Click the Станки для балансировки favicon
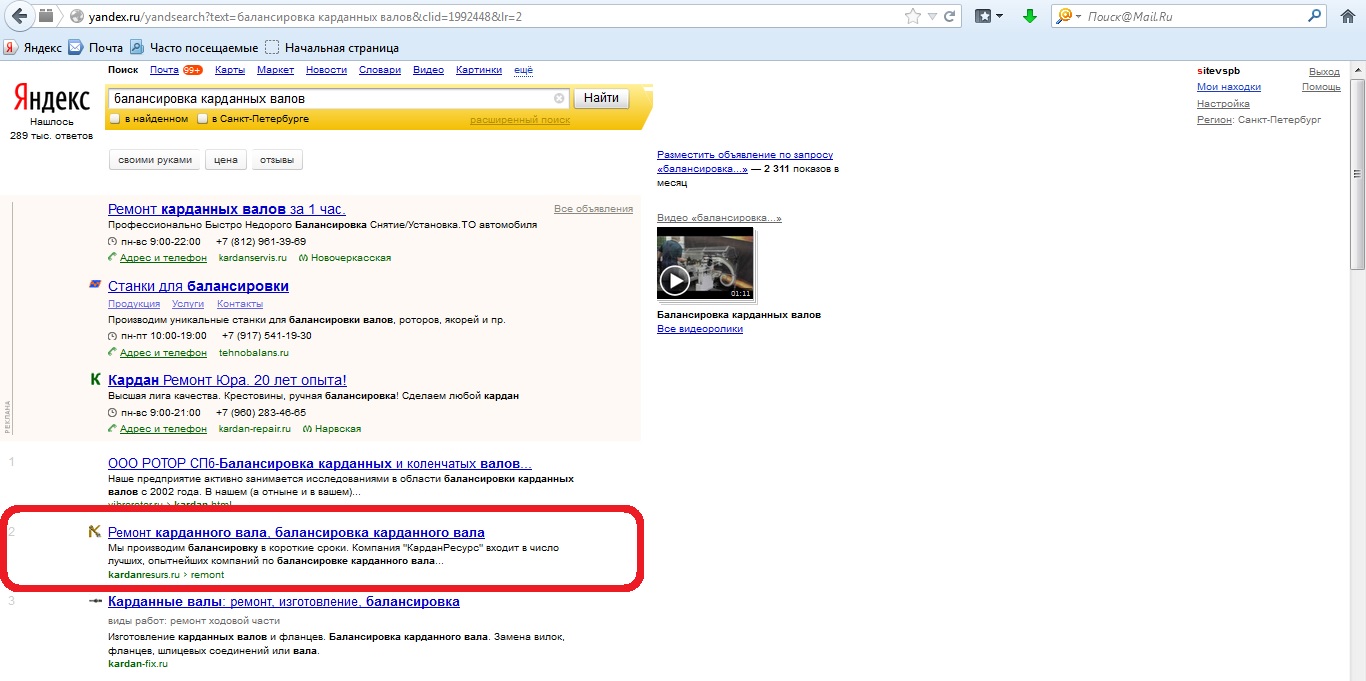Screen dimensions: 1366x681 (x=95, y=285)
